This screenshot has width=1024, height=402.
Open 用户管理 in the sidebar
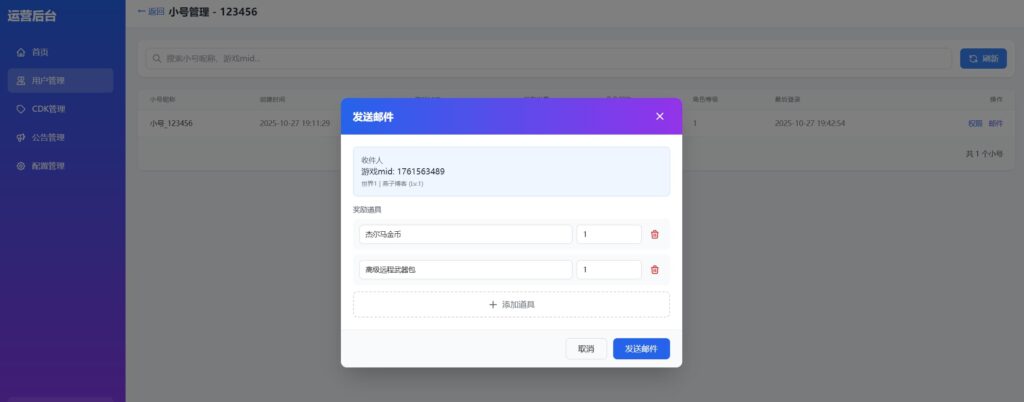60,81
